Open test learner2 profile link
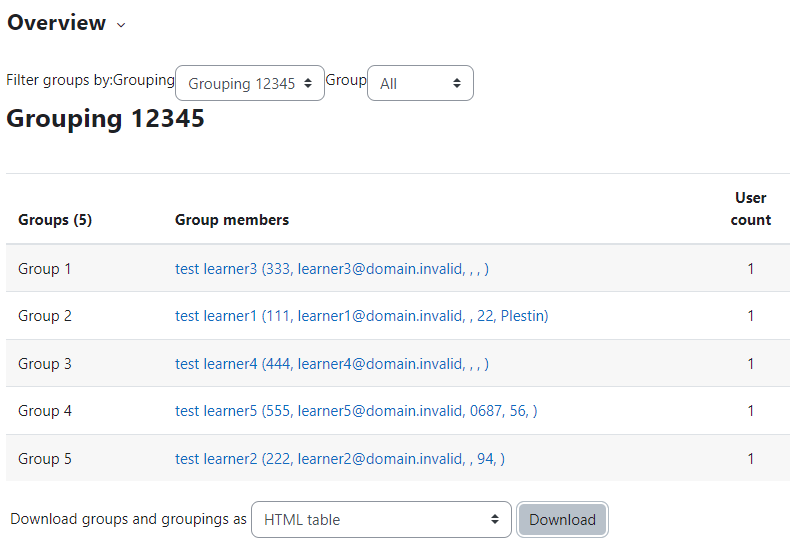The width and height of the screenshot is (796, 558). point(340,458)
